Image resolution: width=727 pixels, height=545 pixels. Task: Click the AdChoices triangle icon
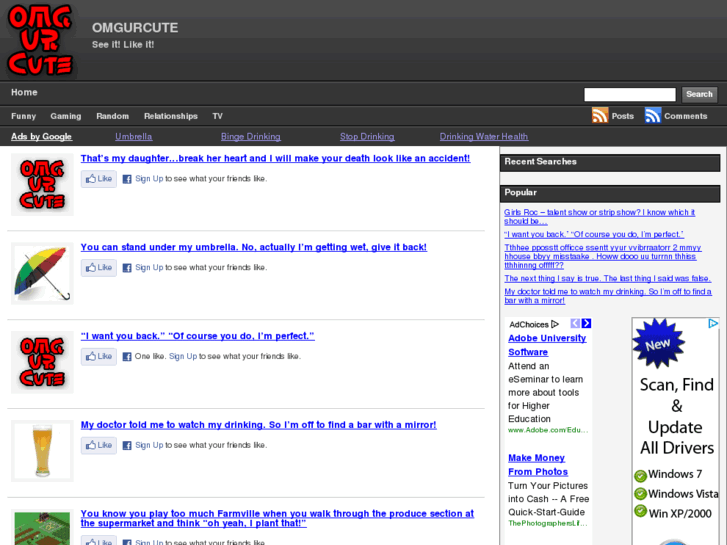[x=555, y=324]
